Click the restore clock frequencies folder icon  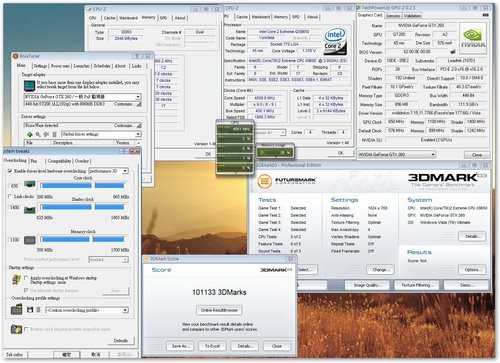tap(16, 329)
